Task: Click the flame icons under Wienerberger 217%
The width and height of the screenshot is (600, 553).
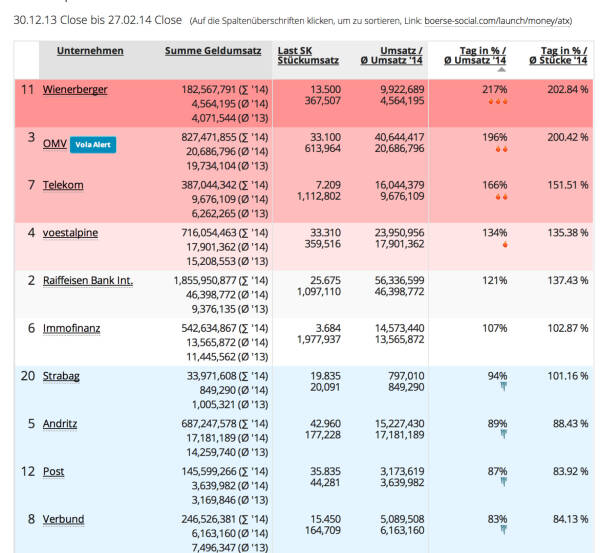Action: point(498,101)
